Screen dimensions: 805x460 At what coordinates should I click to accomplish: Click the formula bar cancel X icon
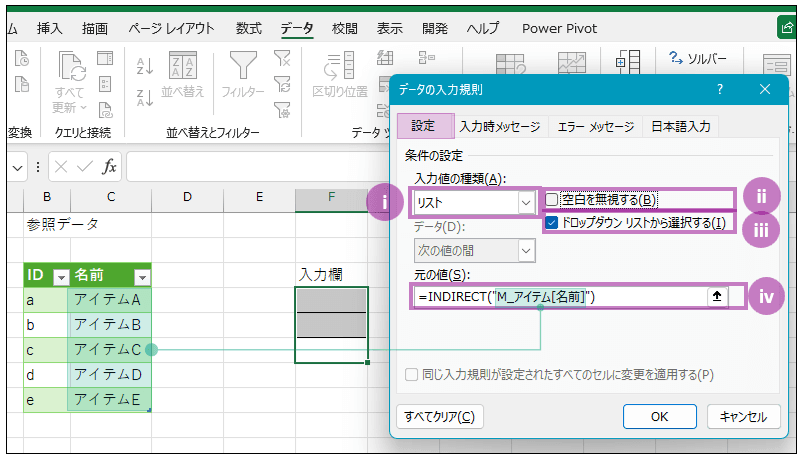click(x=61, y=167)
